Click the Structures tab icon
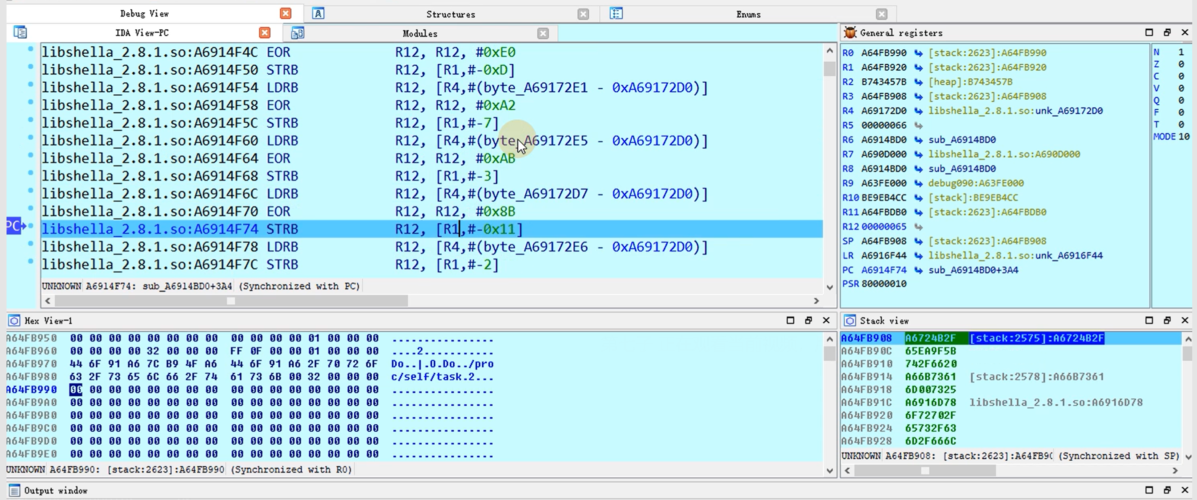This screenshot has width=1197, height=500. (318, 14)
